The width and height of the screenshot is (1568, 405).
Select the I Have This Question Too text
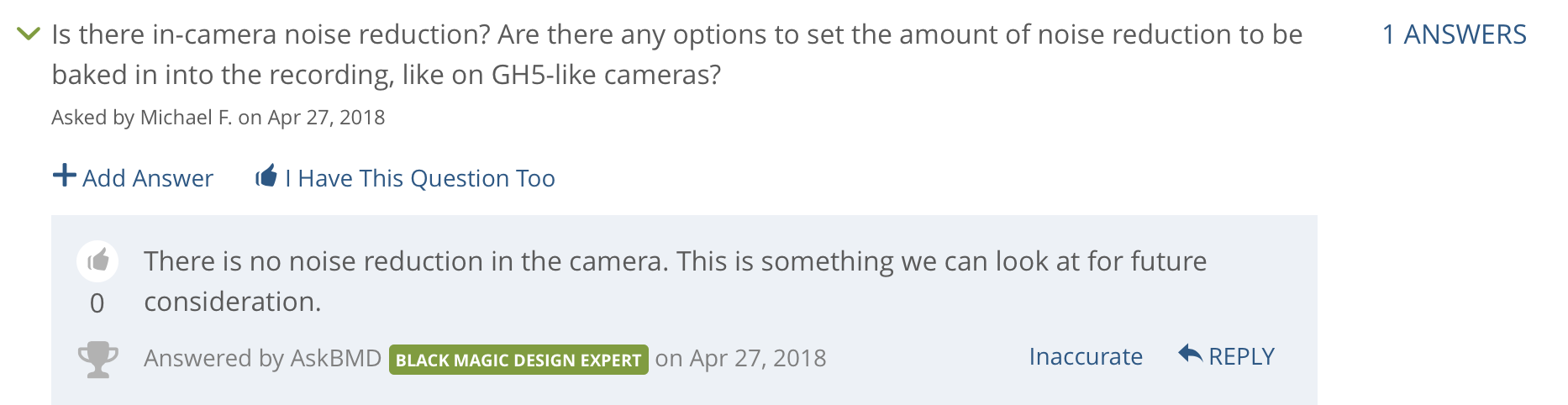pos(420,178)
